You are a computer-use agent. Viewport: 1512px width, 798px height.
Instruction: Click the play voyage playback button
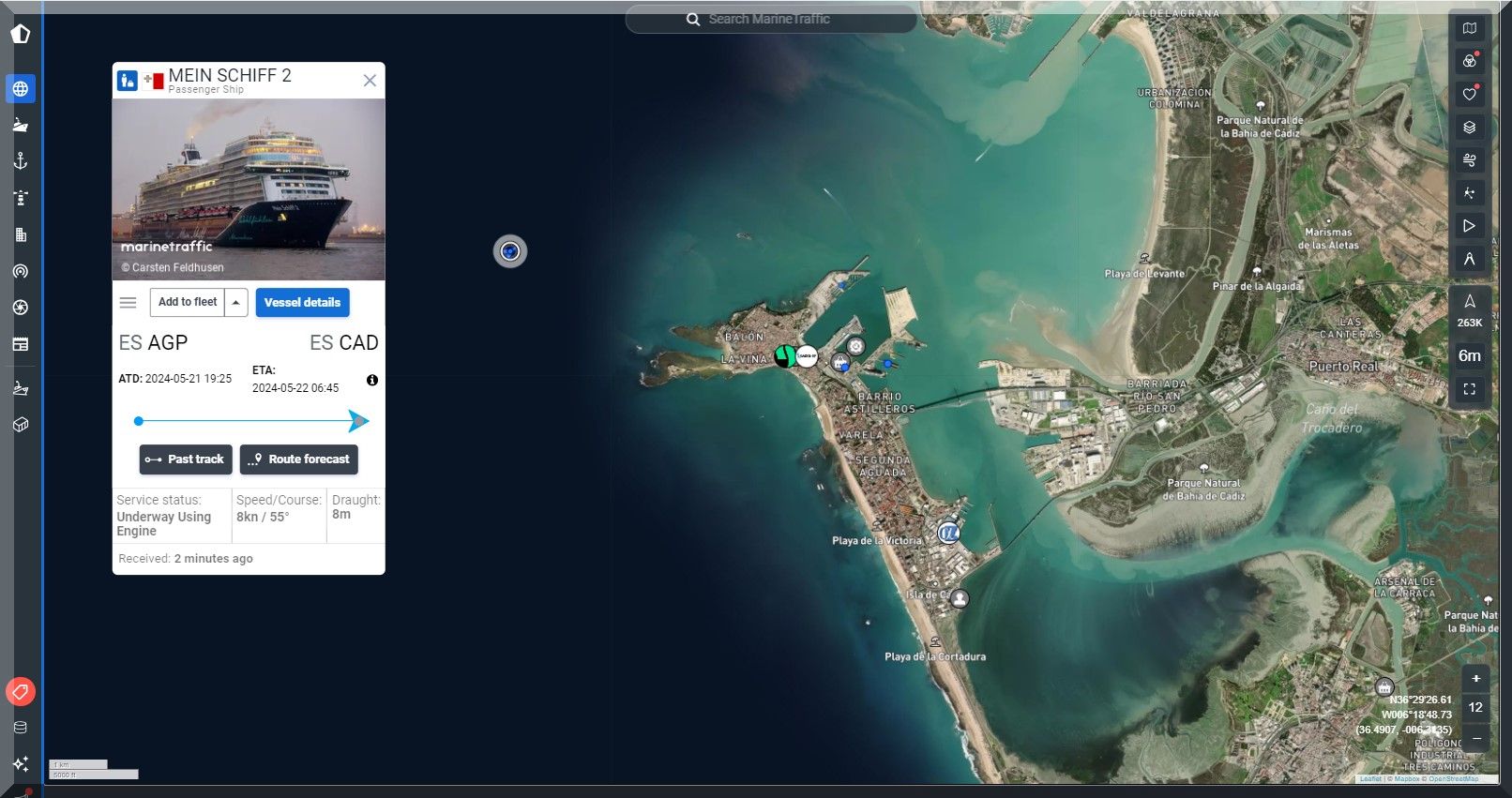coord(1469,226)
